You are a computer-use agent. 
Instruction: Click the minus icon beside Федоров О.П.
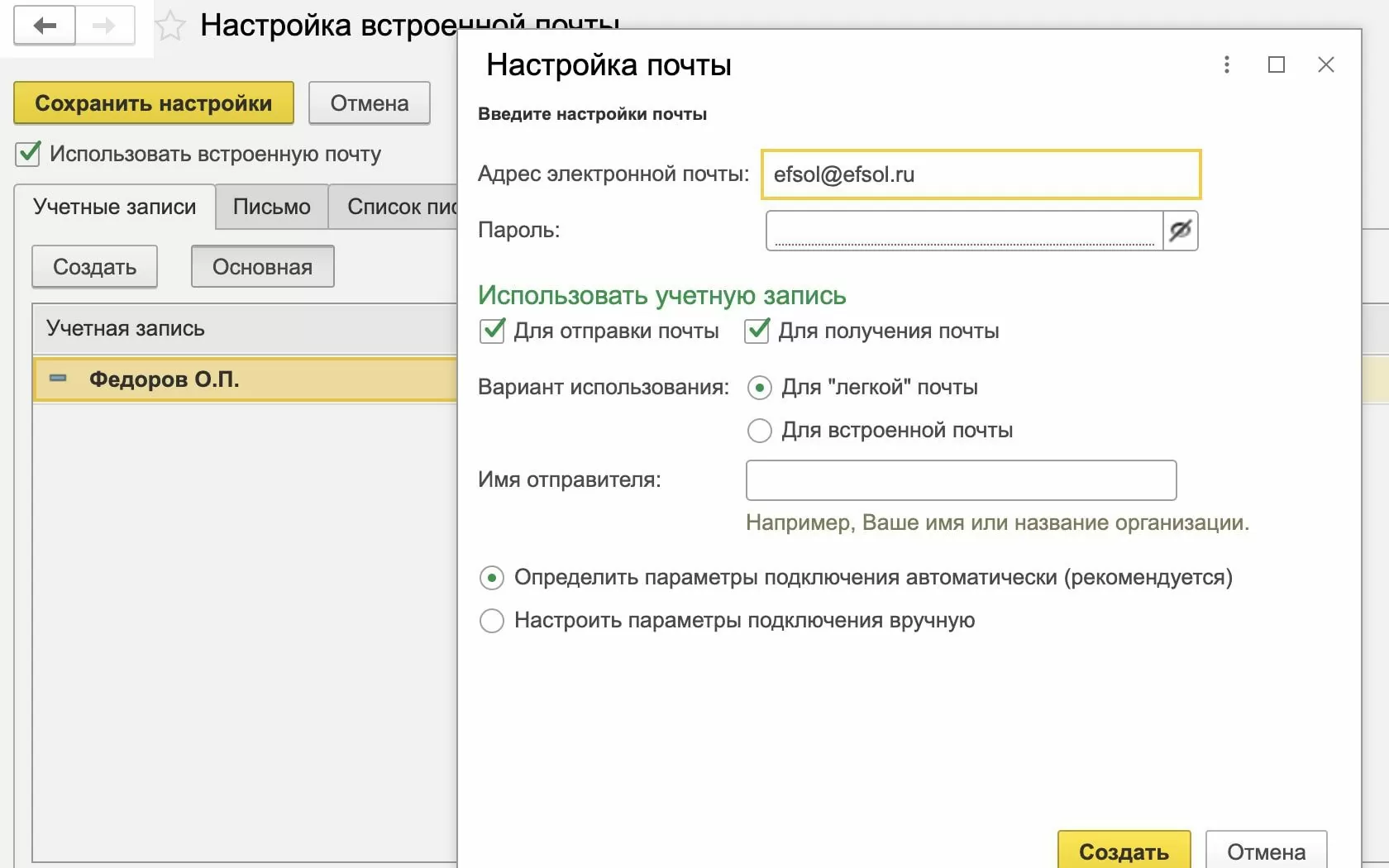(58, 378)
